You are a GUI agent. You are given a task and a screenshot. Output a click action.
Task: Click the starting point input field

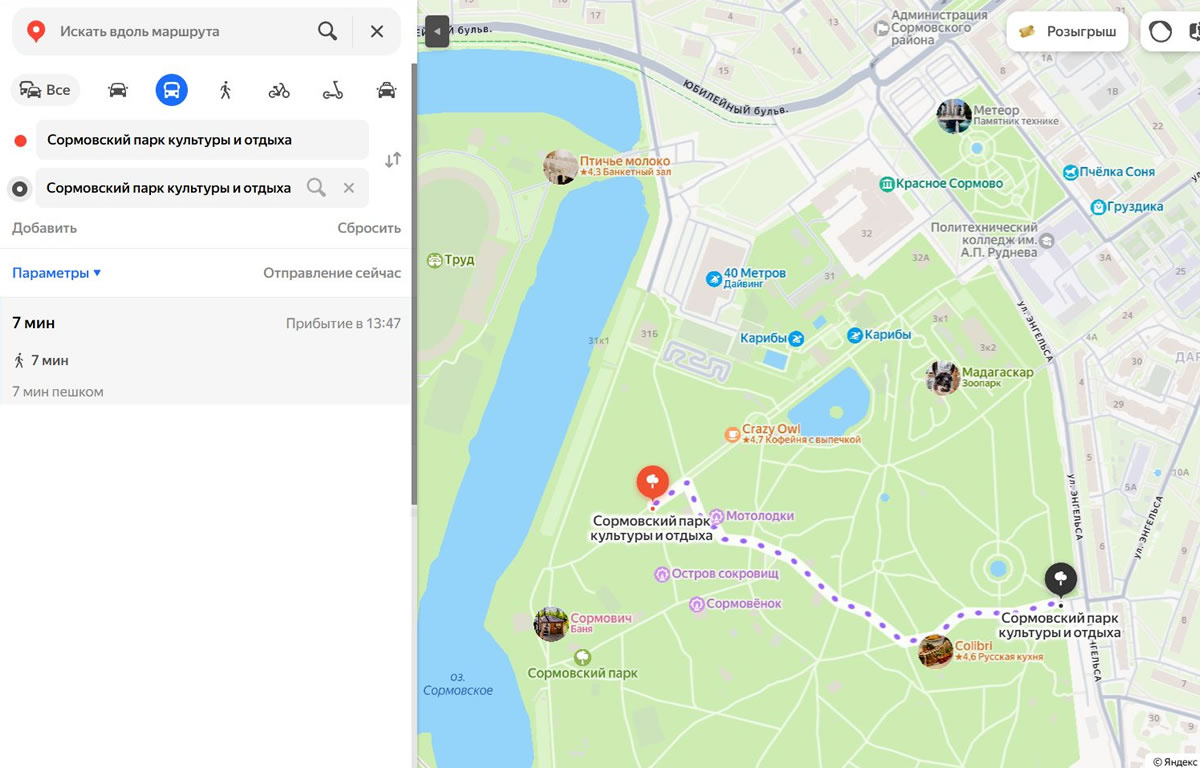tap(202, 140)
